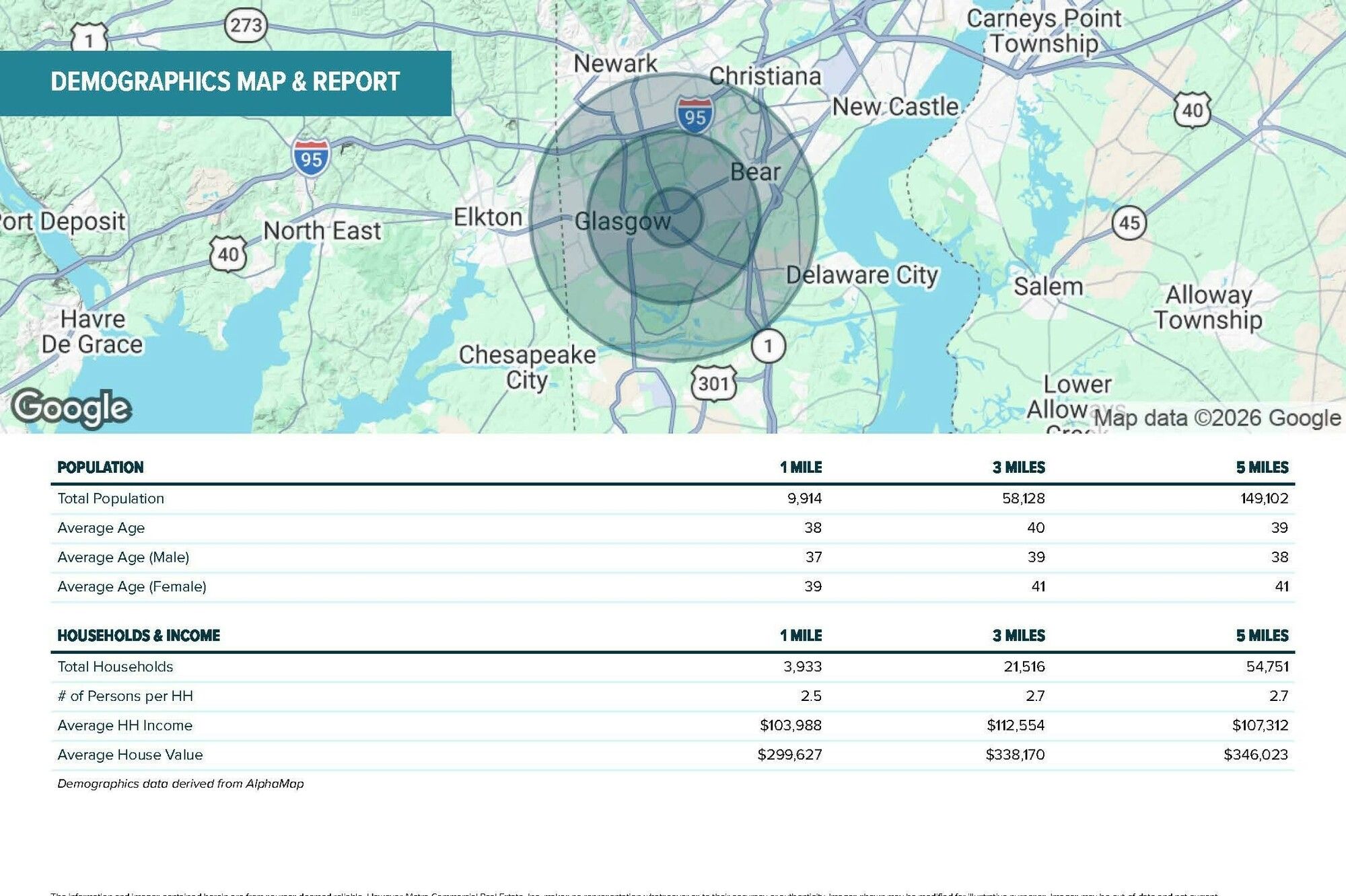Click the Demographics data derived from AlphaMap note

pyautogui.click(x=180, y=784)
